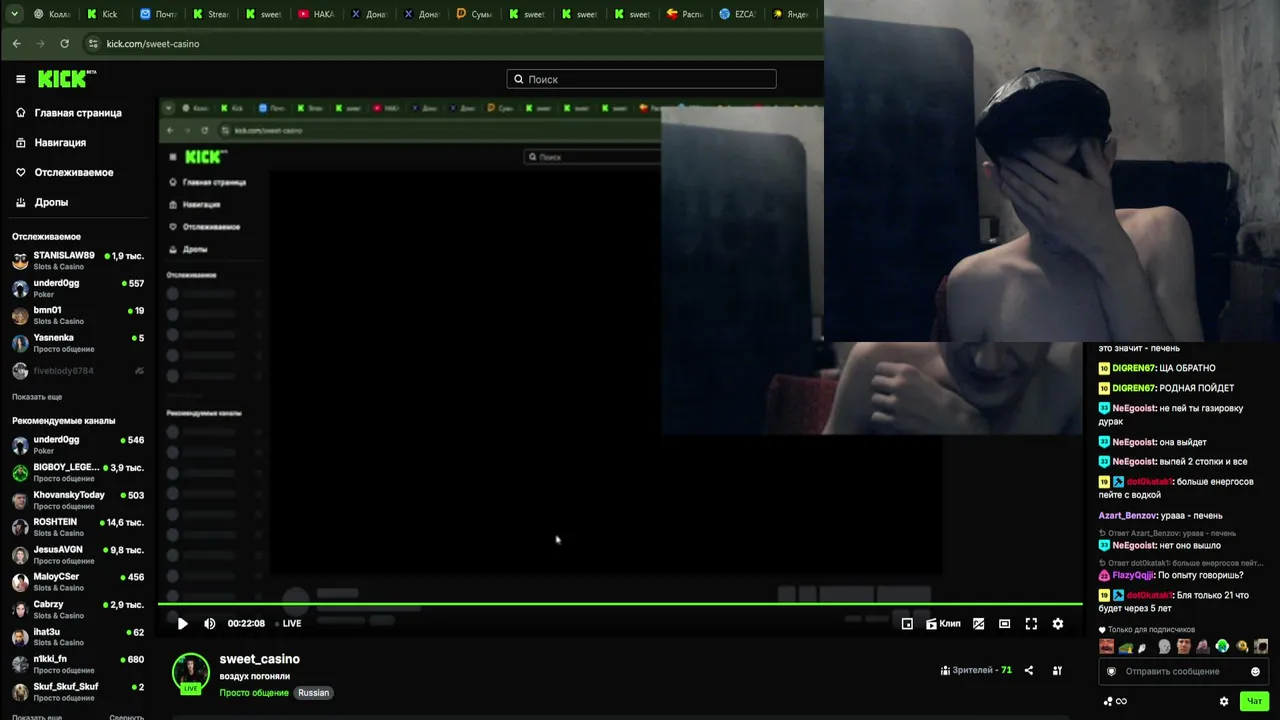Click the Зрителей viewer count
Screen dimensions: 1280x720
coord(976,670)
